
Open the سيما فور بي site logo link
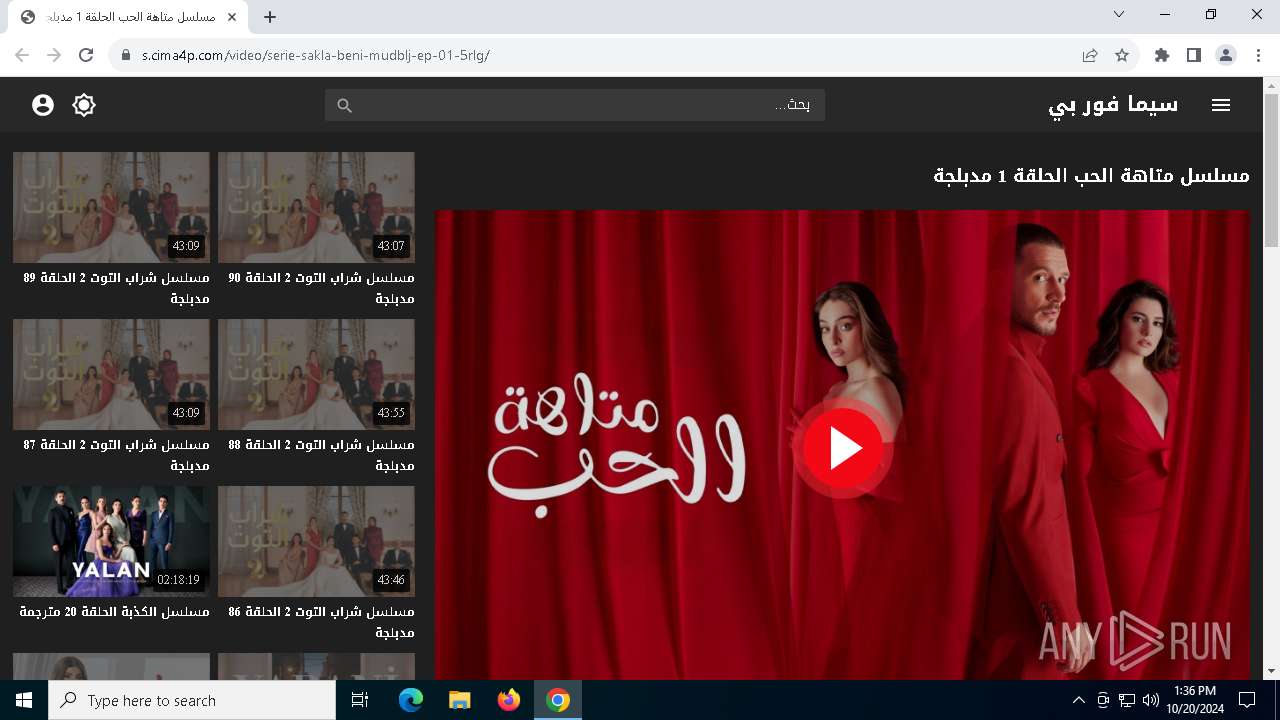point(1113,104)
